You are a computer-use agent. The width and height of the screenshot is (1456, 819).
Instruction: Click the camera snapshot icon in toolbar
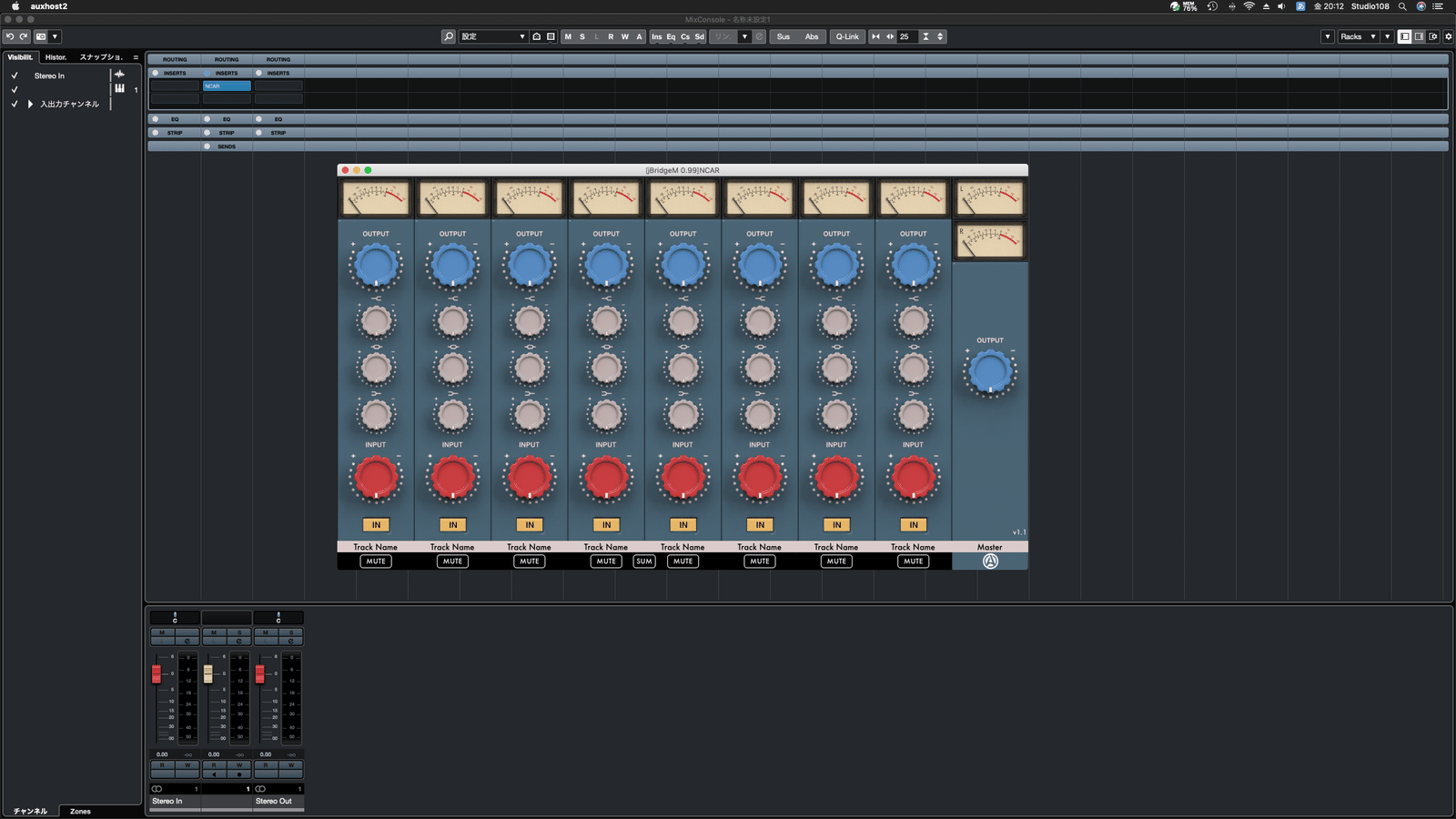coord(41,36)
